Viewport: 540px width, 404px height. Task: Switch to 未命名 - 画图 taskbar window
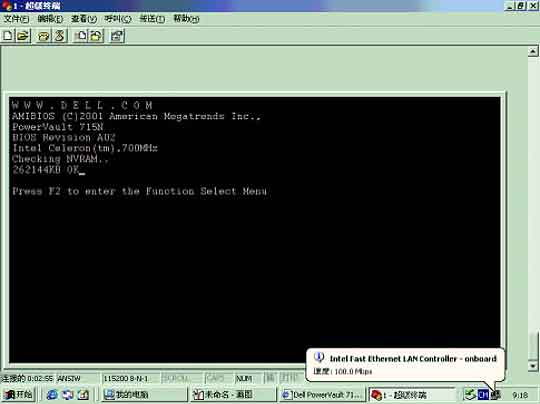tap(233, 395)
